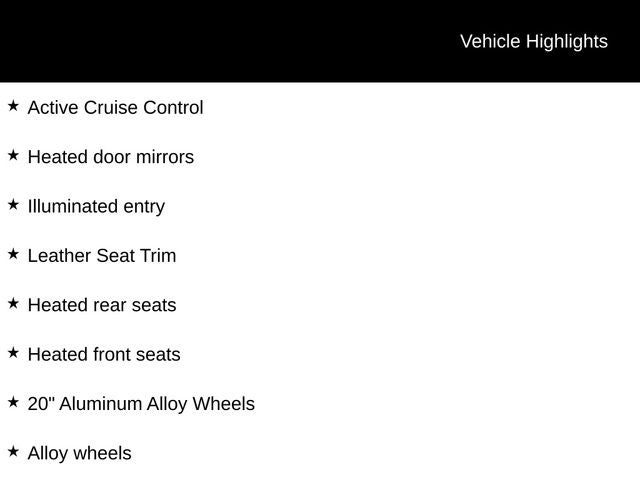Click the Heated rear seats text

tap(102, 305)
